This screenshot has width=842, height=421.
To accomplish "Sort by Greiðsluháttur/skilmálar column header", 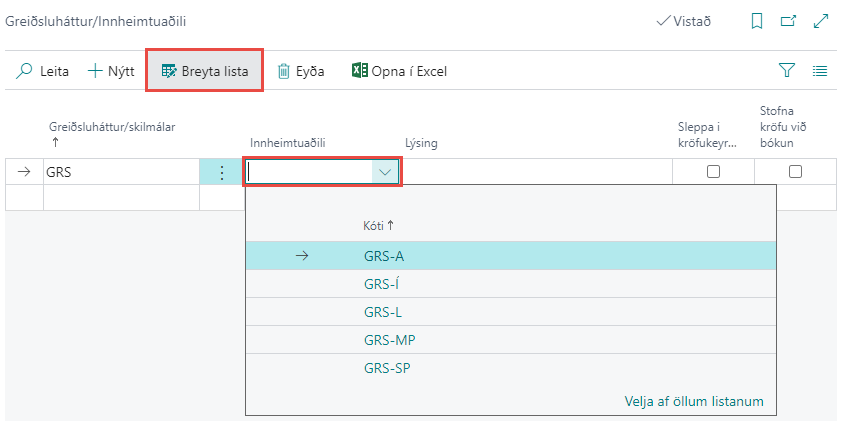I will click(112, 126).
